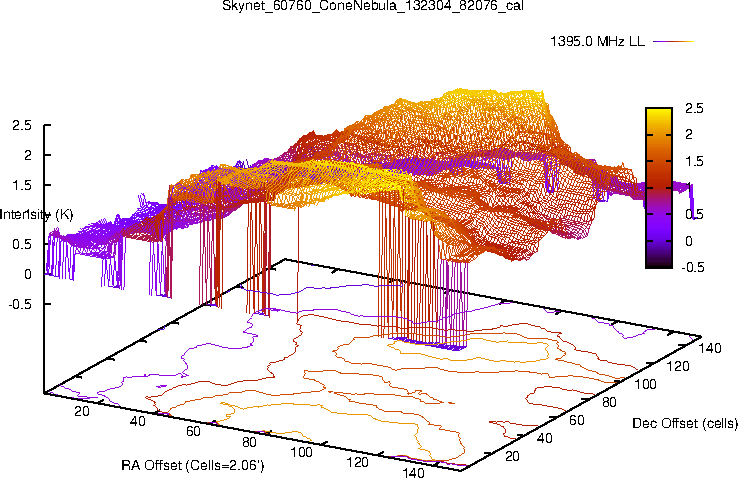
Task: Select the legend entry 1395.0 MHz LL
Action: click(x=597, y=41)
